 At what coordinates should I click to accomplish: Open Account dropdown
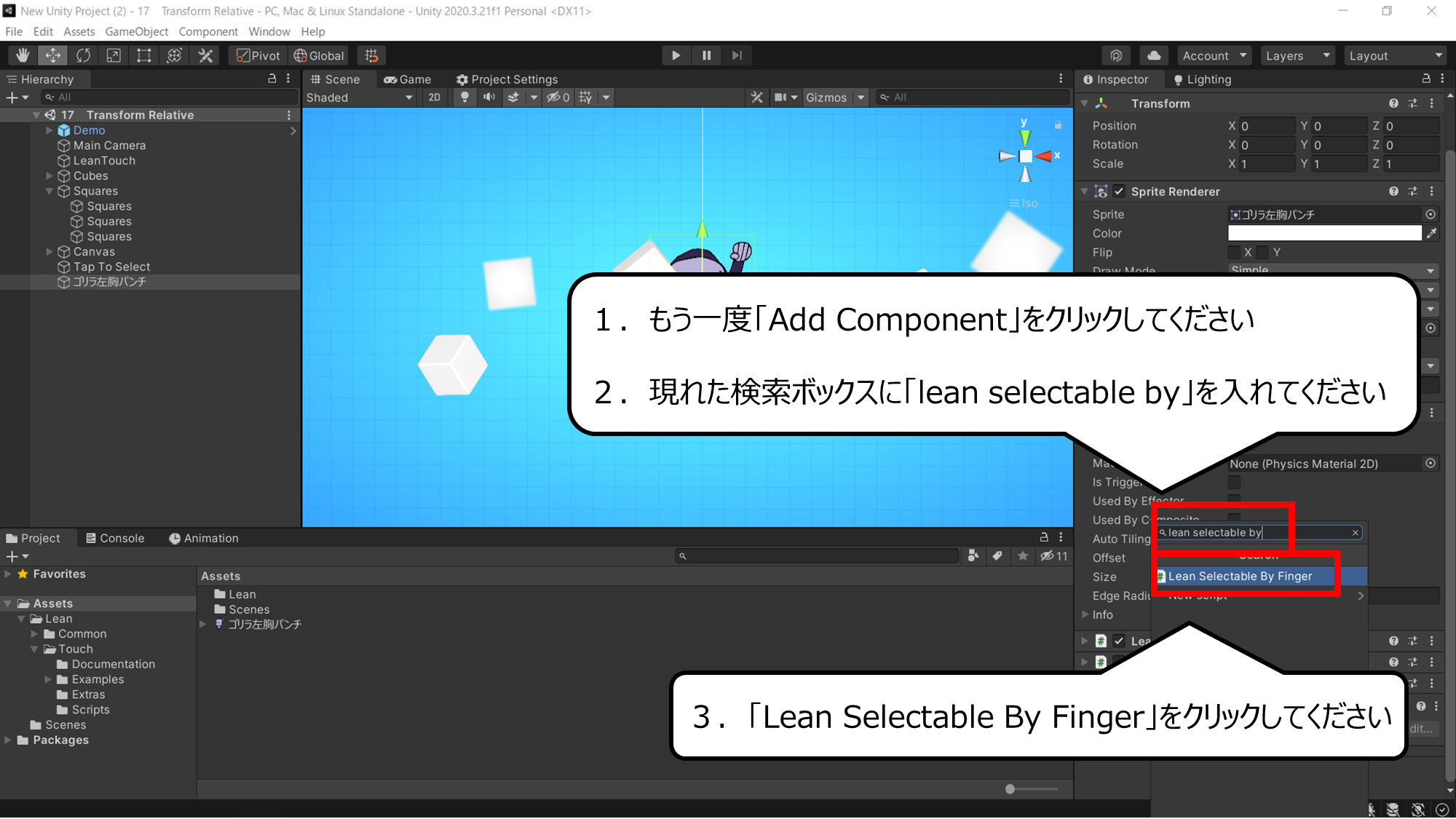pyautogui.click(x=1214, y=55)
